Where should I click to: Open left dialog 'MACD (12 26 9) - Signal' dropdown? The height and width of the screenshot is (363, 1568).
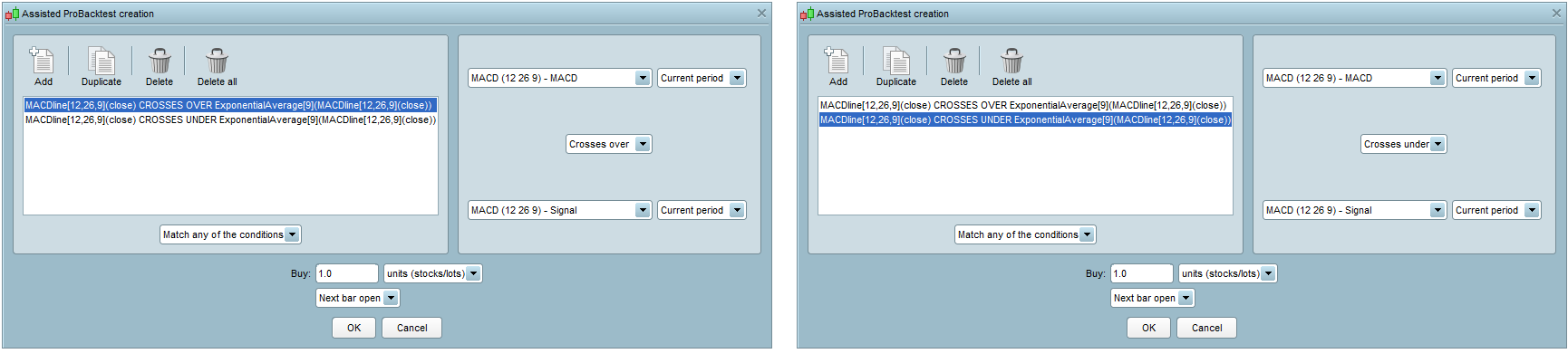coord(643,210)
